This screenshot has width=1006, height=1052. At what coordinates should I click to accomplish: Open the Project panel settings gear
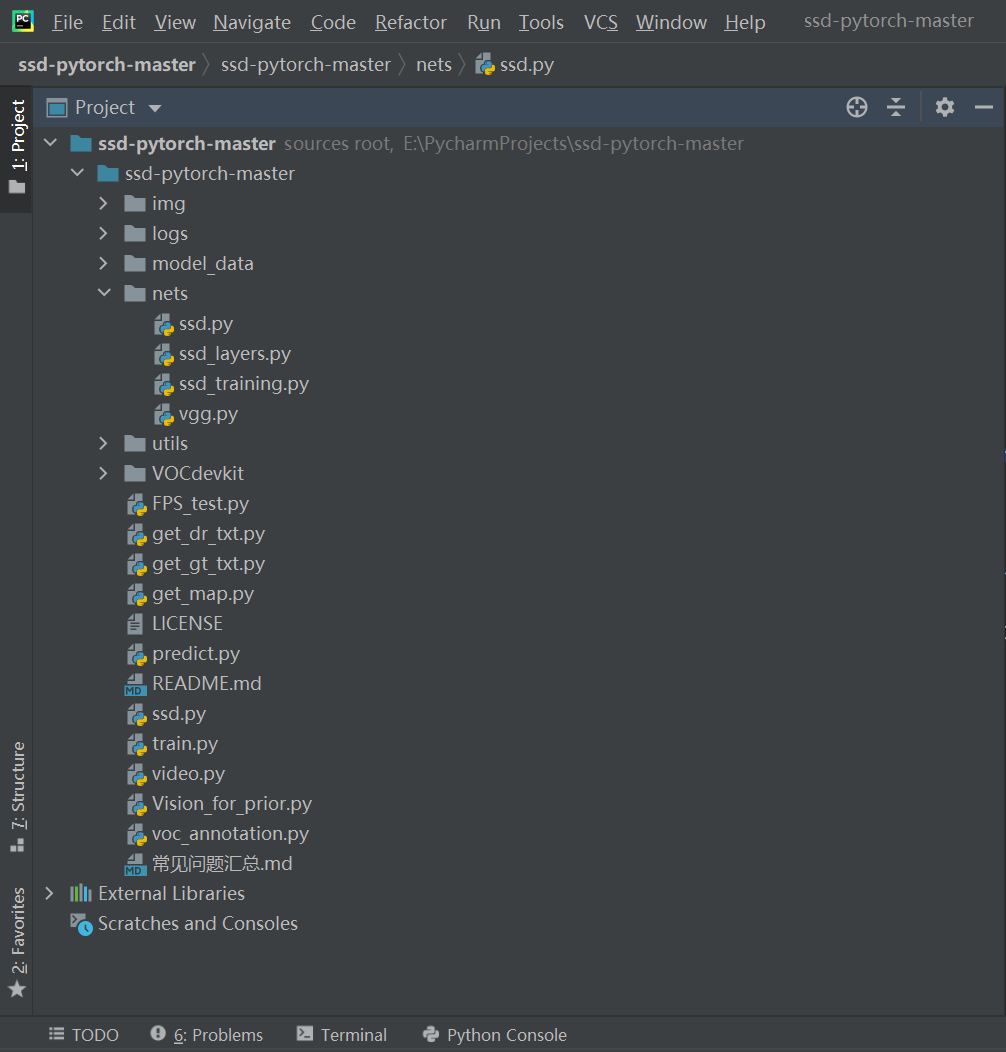click(x=944, y=107)
